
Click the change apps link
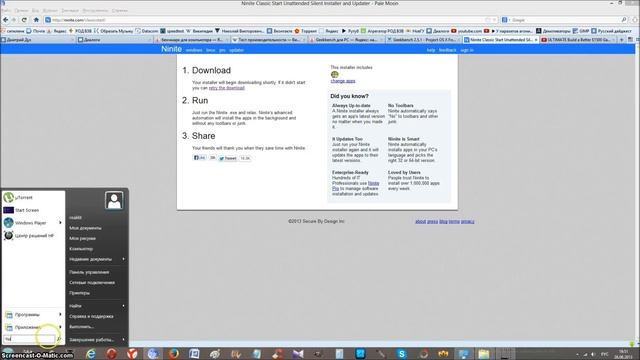click(343, 81)
